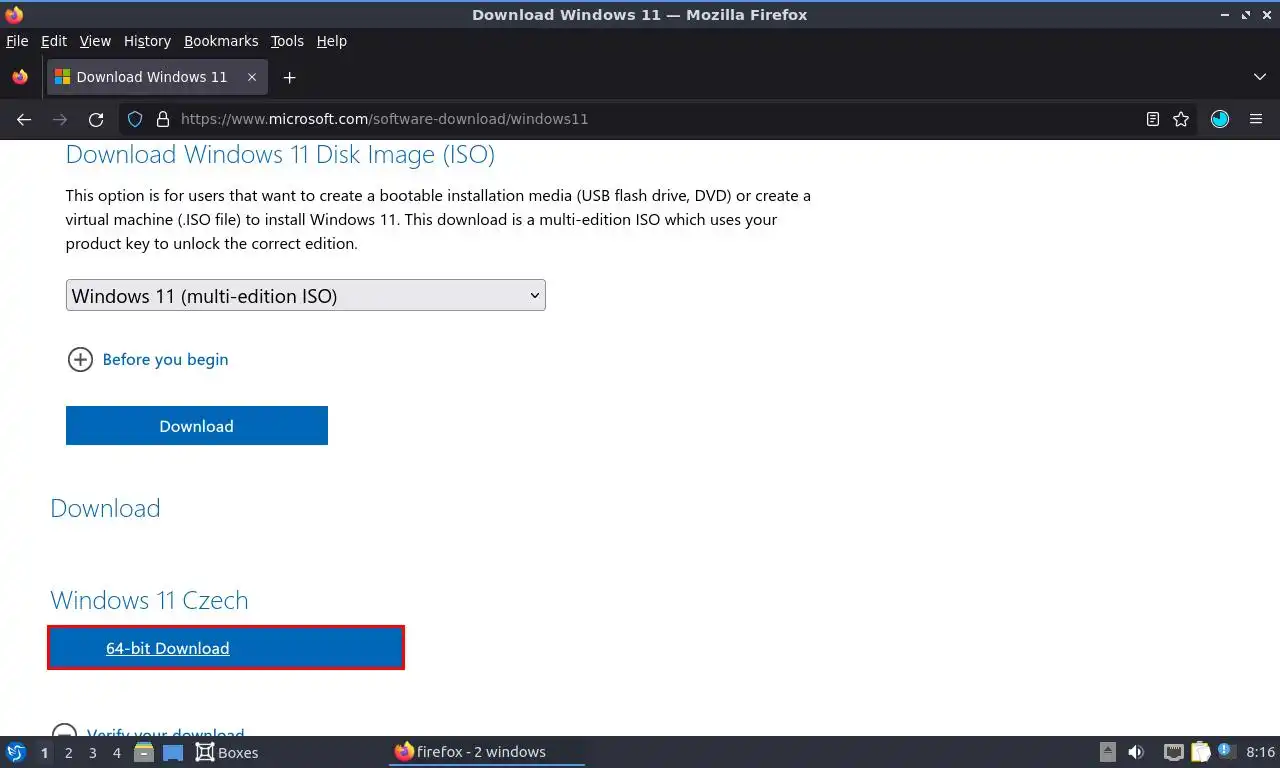Image resolution: width=1280 pixels, height=768 pixels.
Task: Open the History menu
Action: [147, 41]
